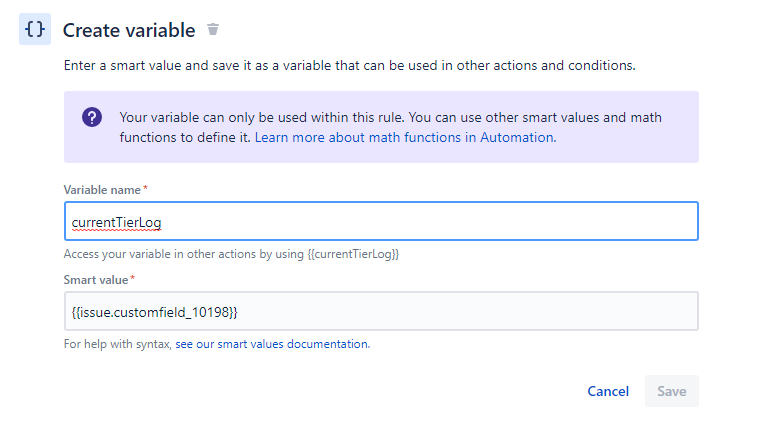764x438 pixels.
Task: Click the curly braces Create variable icon
Action: (35, 30)
